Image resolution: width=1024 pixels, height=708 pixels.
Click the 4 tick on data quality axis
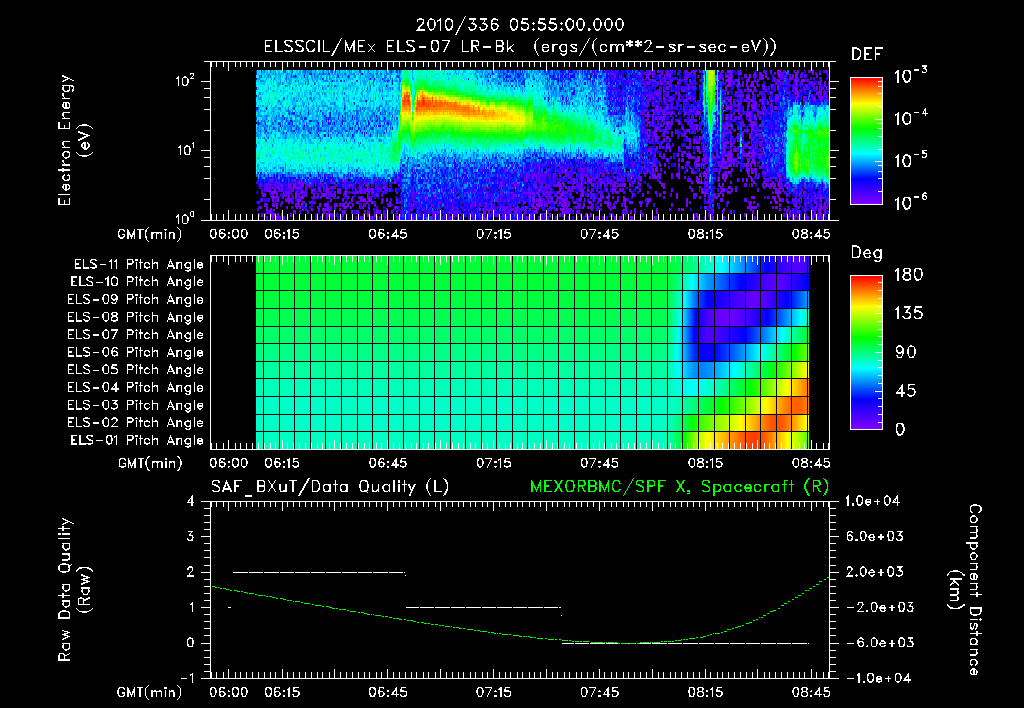pyautogui.click(x=190, y=501)
